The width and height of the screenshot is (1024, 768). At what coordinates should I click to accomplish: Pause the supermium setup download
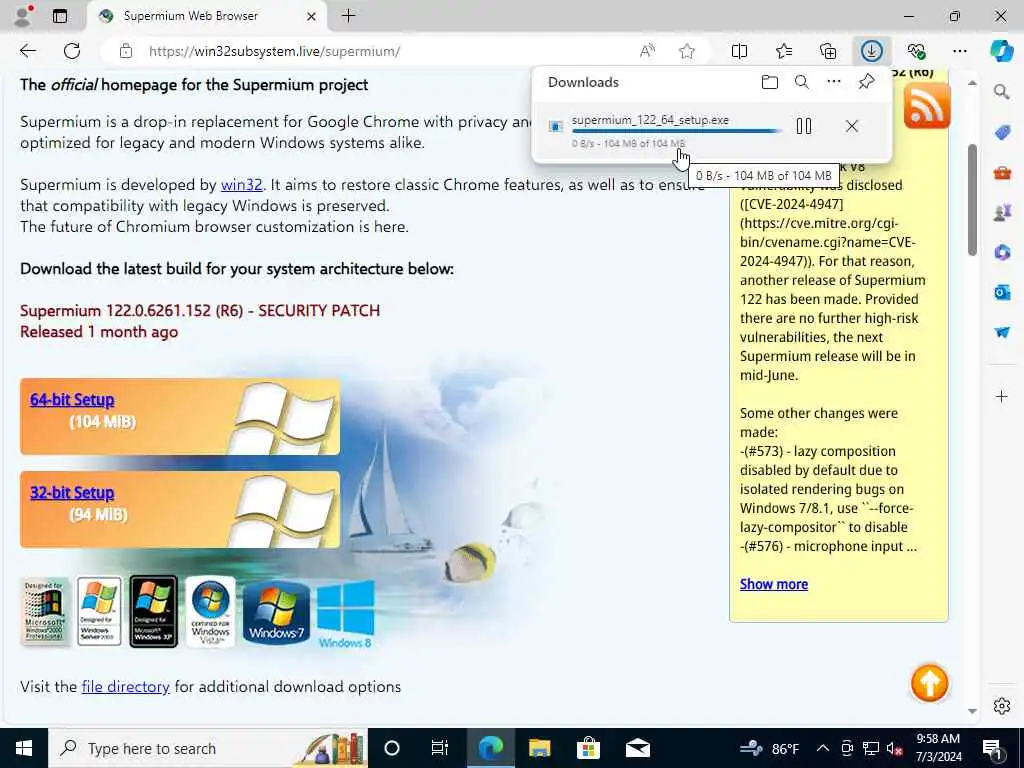804,126
